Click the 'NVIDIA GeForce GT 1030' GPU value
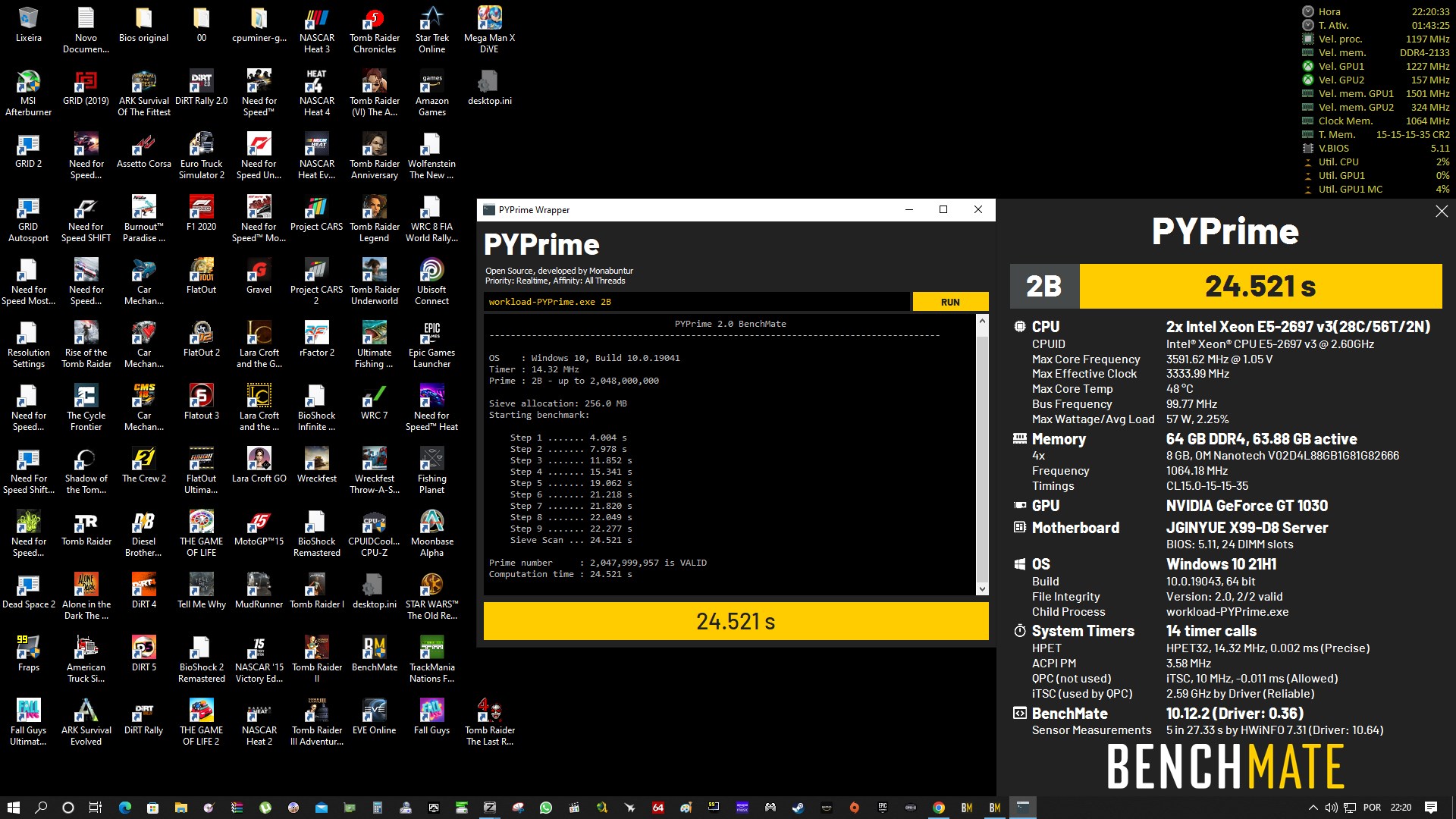Screen dimensions: 1456x819 click(x=1247, y=506)
